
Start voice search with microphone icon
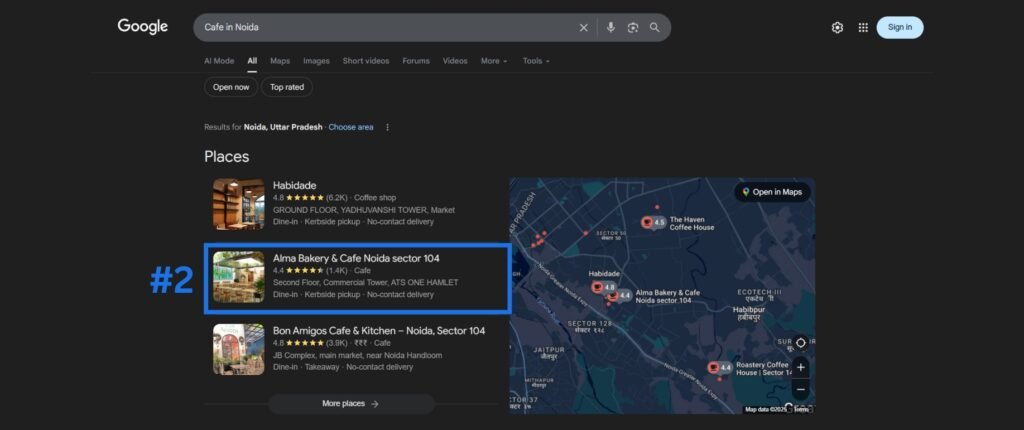pos(611,28)
